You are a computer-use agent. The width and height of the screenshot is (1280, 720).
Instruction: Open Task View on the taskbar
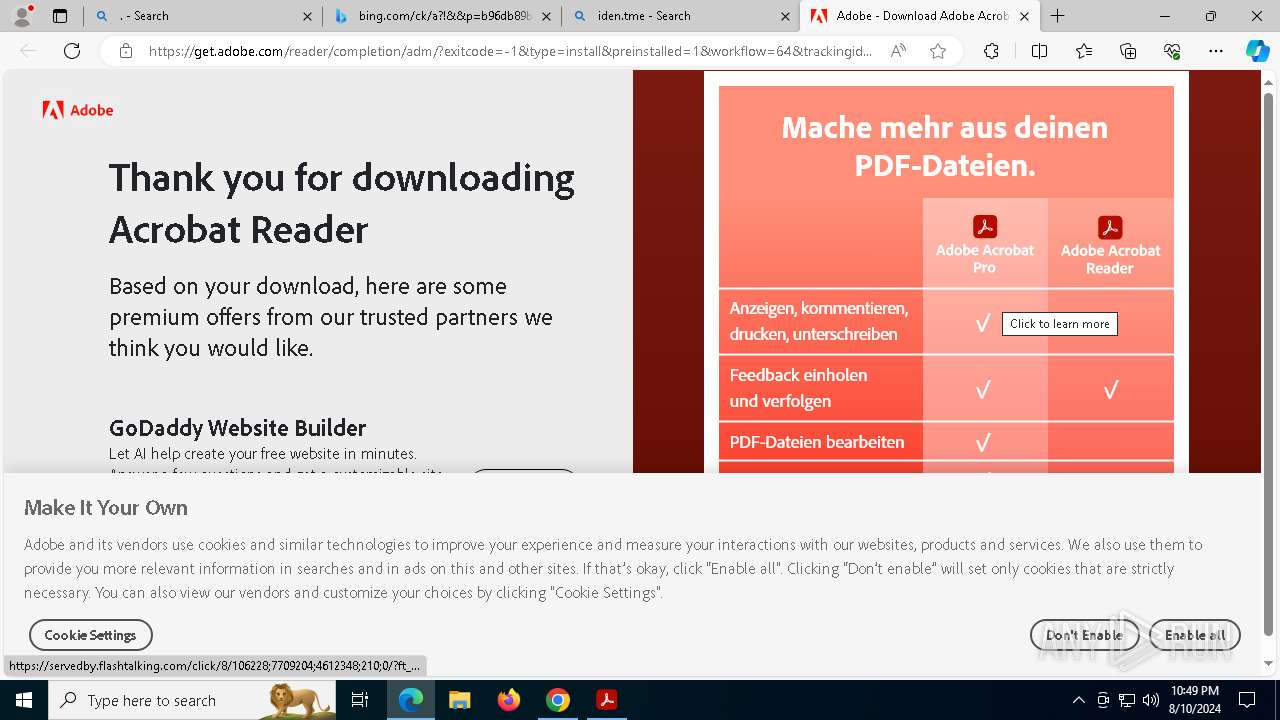click(360, 700)
